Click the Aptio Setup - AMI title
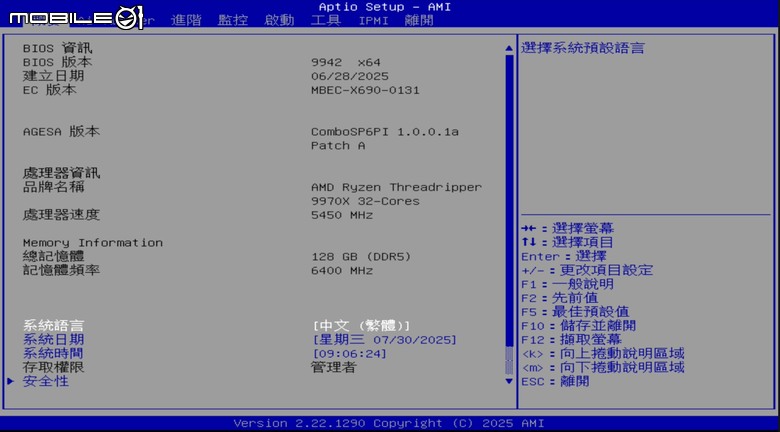Viewport: 780px width, 432px height. tap(385, 7)
